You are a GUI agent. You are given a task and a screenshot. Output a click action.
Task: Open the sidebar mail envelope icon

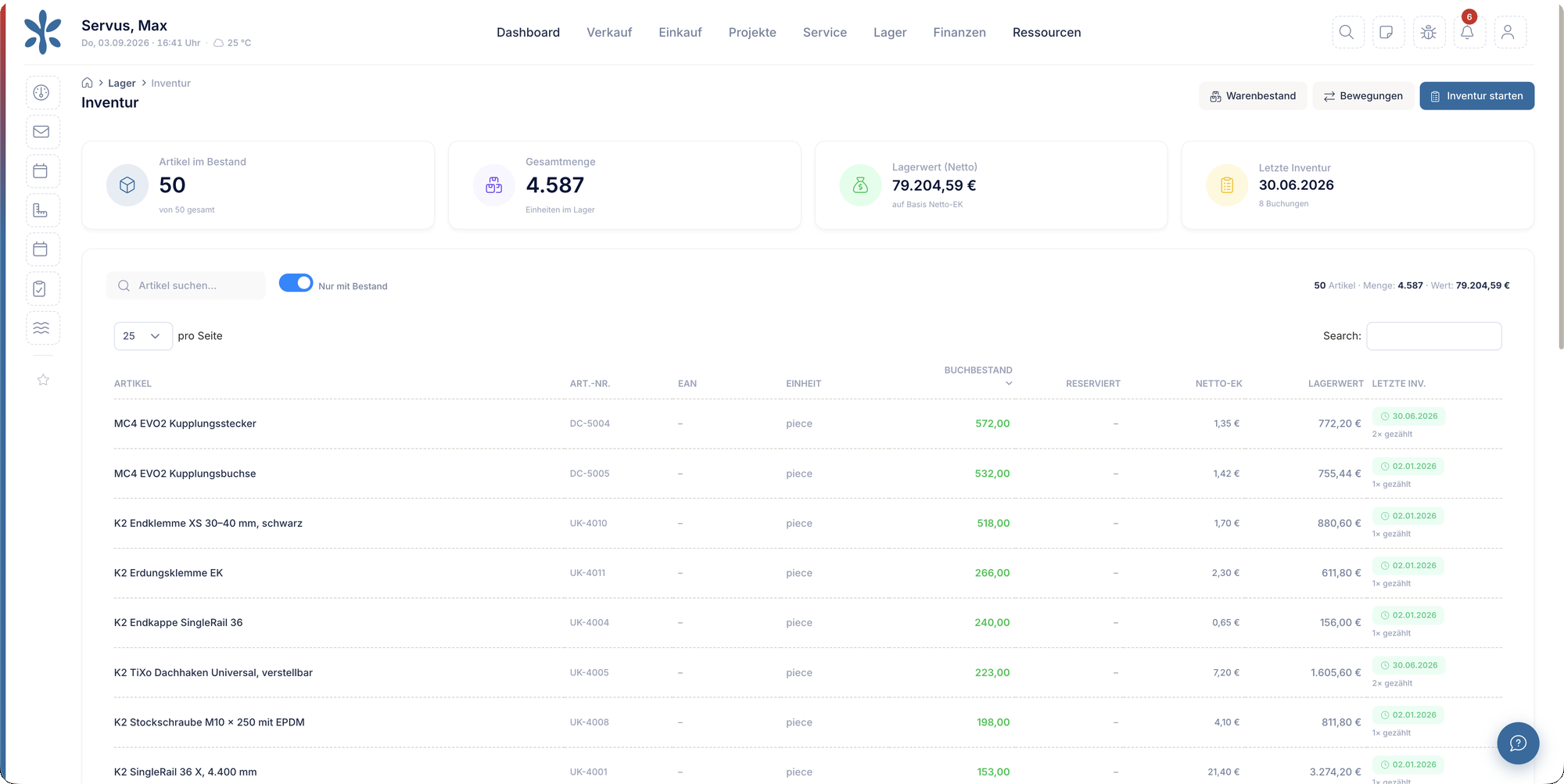click(41, 131)
